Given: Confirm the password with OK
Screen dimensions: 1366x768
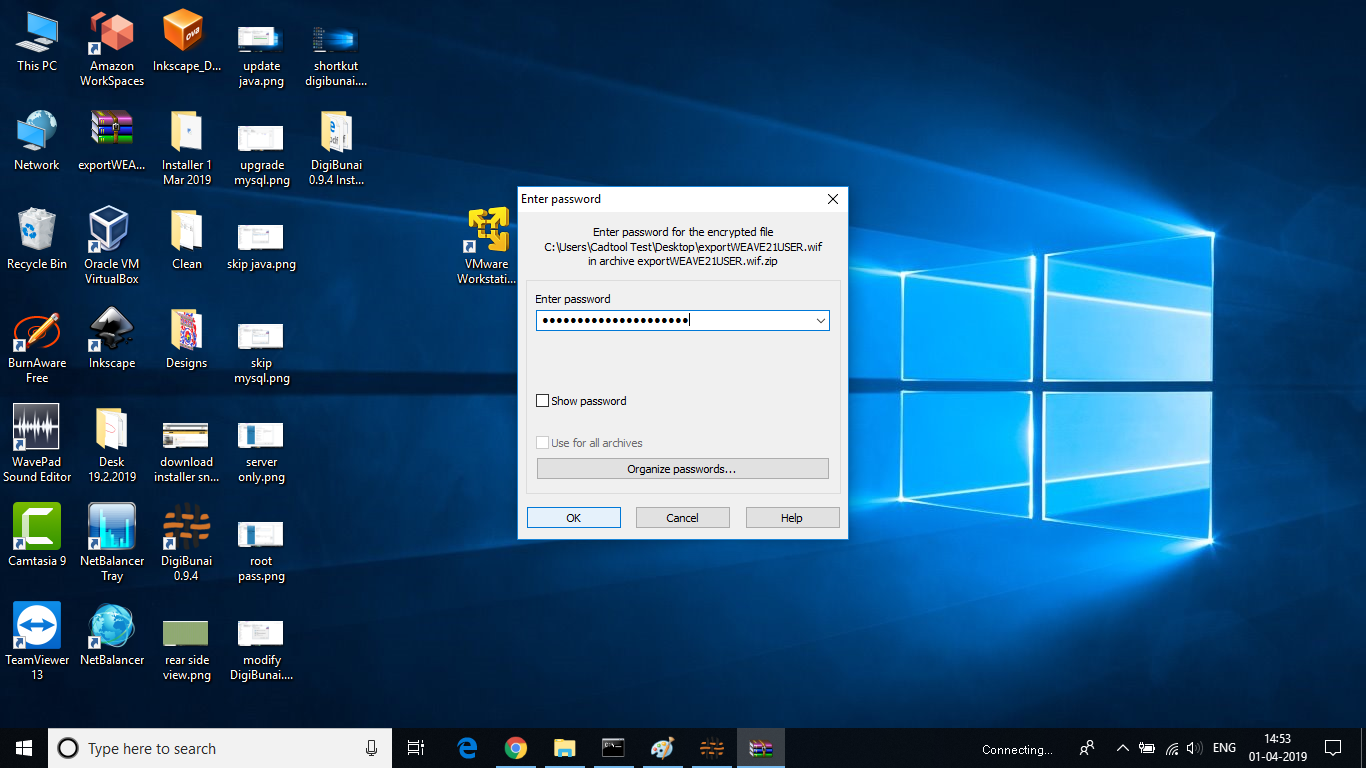Looking at the screenshot, I should 573,518.
